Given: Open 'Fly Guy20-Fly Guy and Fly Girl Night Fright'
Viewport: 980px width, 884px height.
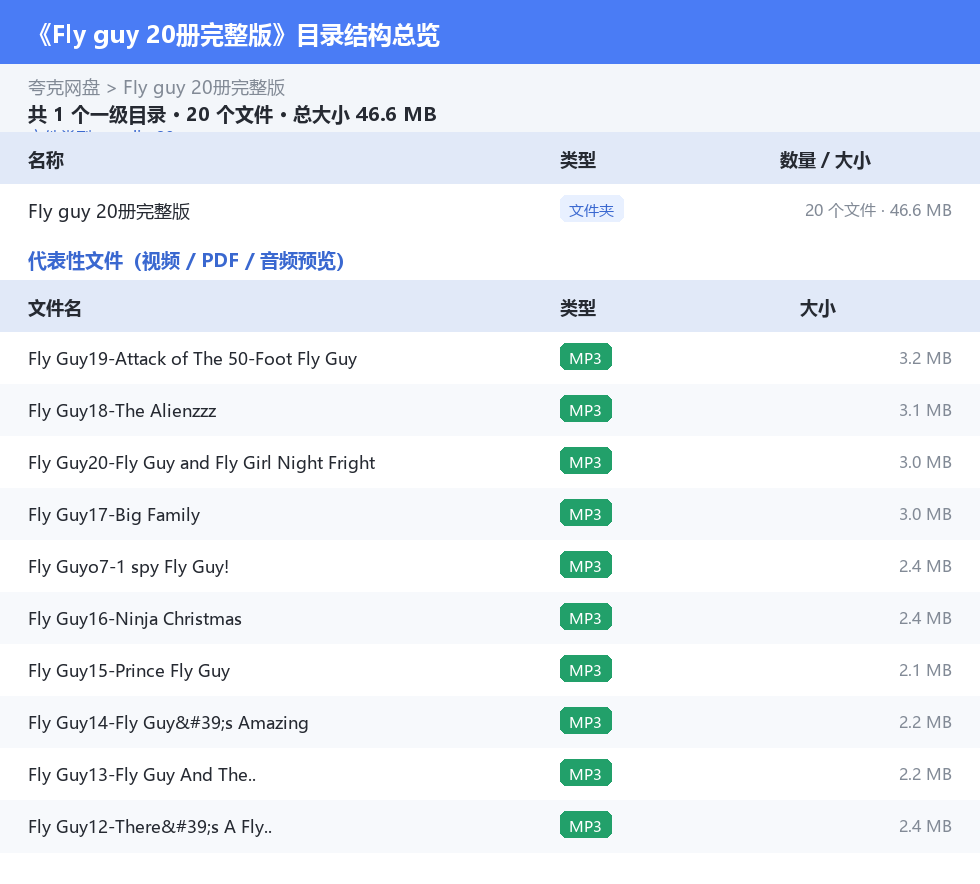Looking at the screenshot, I should click(202, 463).
